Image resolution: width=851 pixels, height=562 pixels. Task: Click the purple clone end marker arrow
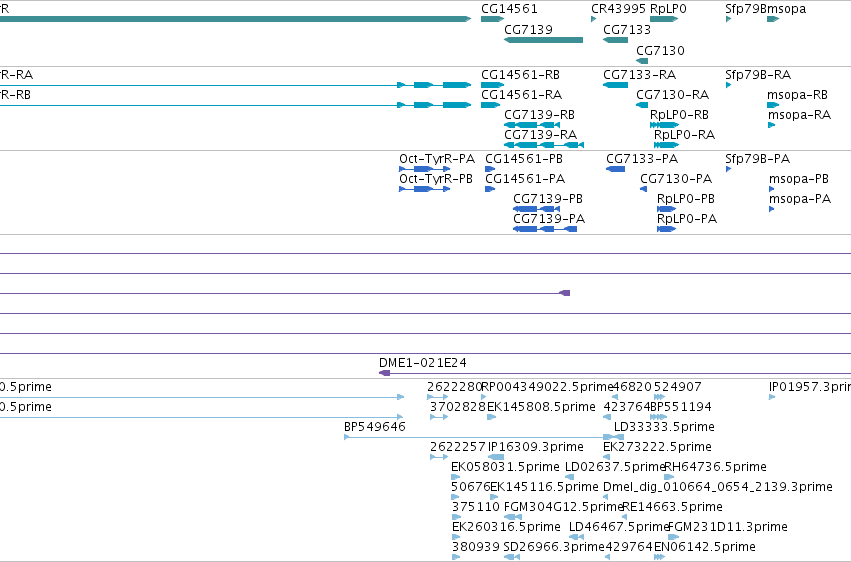(564, 293)
